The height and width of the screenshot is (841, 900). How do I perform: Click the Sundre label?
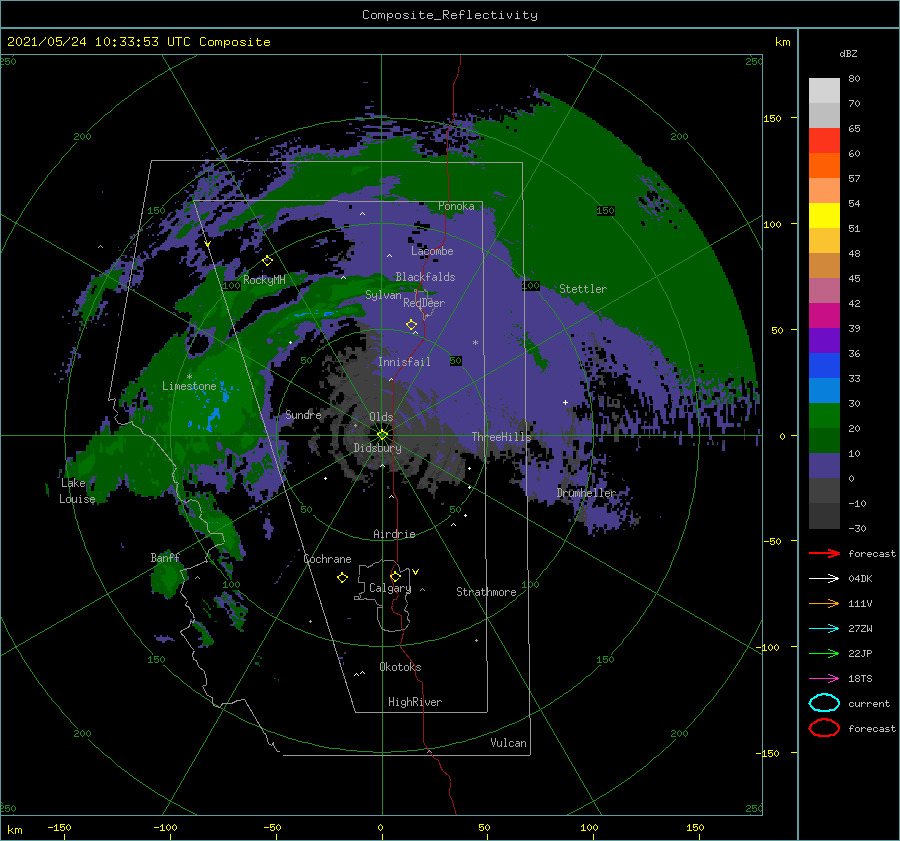pyautogui.click(x=303, y=414)
